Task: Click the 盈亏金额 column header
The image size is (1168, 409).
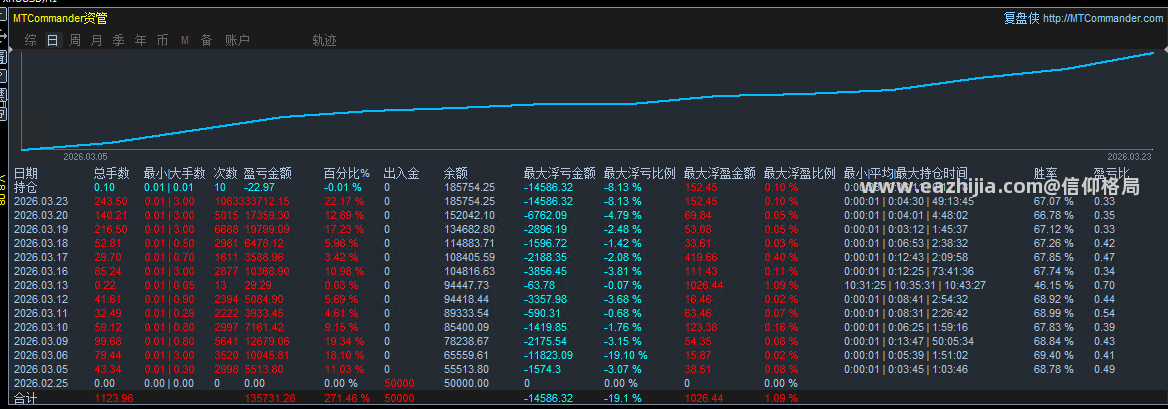Action: (268, 174)
